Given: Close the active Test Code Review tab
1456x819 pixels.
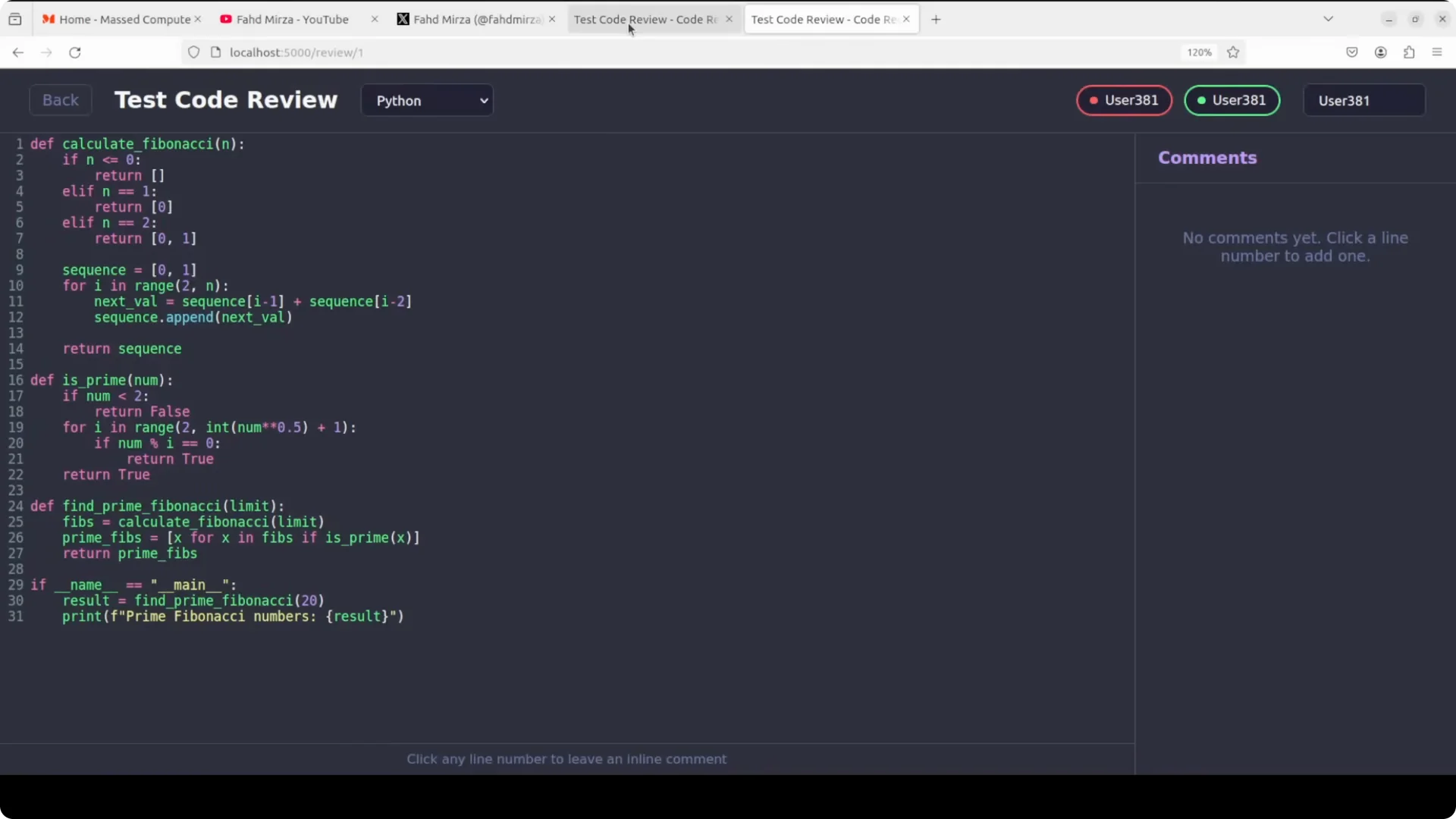Looking at the screenshot, I should coord(906,20).
